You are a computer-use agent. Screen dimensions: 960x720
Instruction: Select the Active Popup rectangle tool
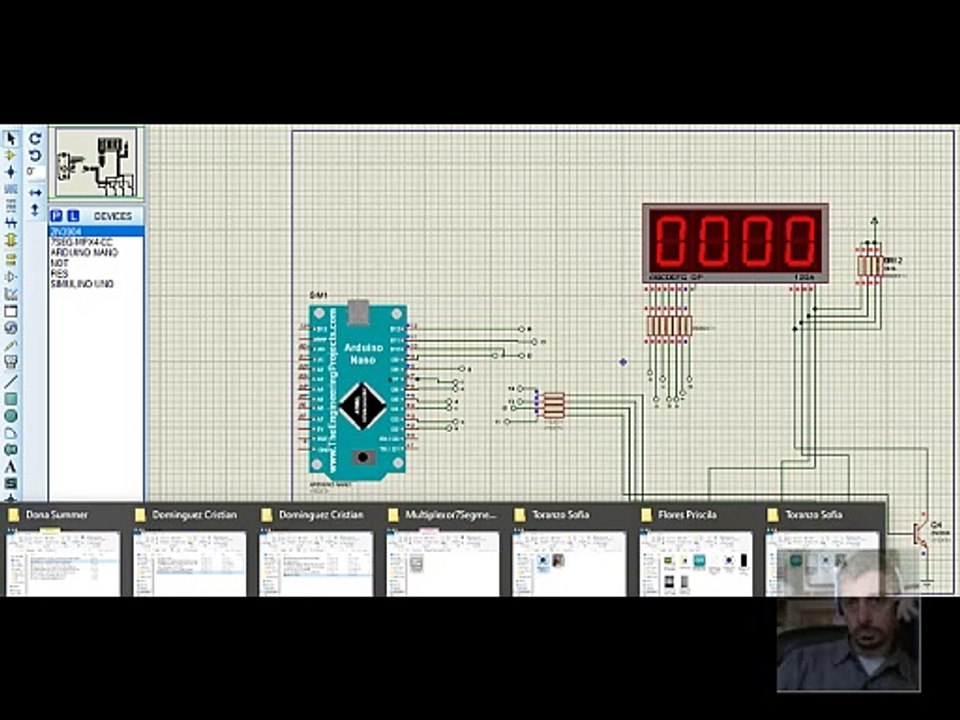pos(10,311)
